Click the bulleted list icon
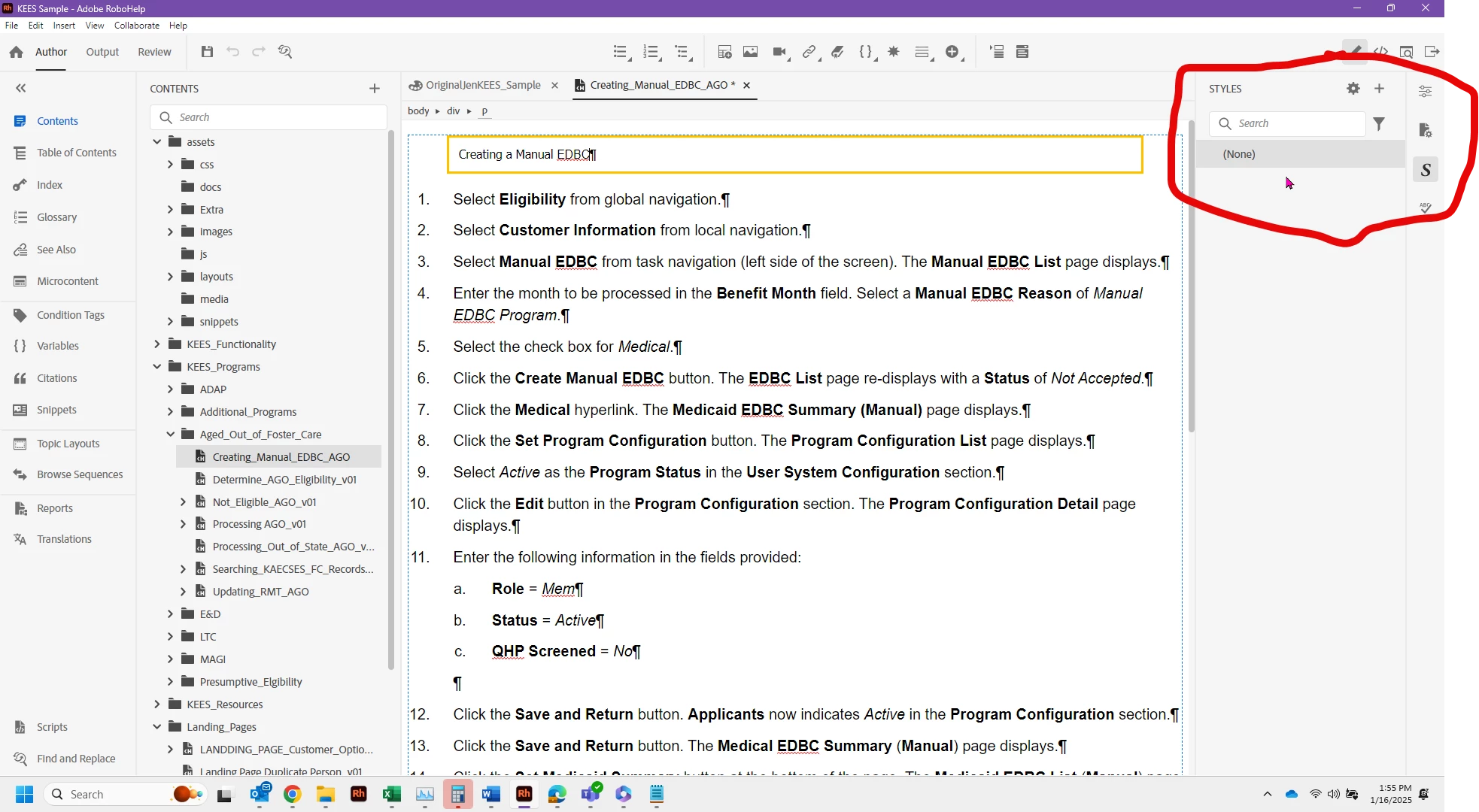 [x=619, y=52]
